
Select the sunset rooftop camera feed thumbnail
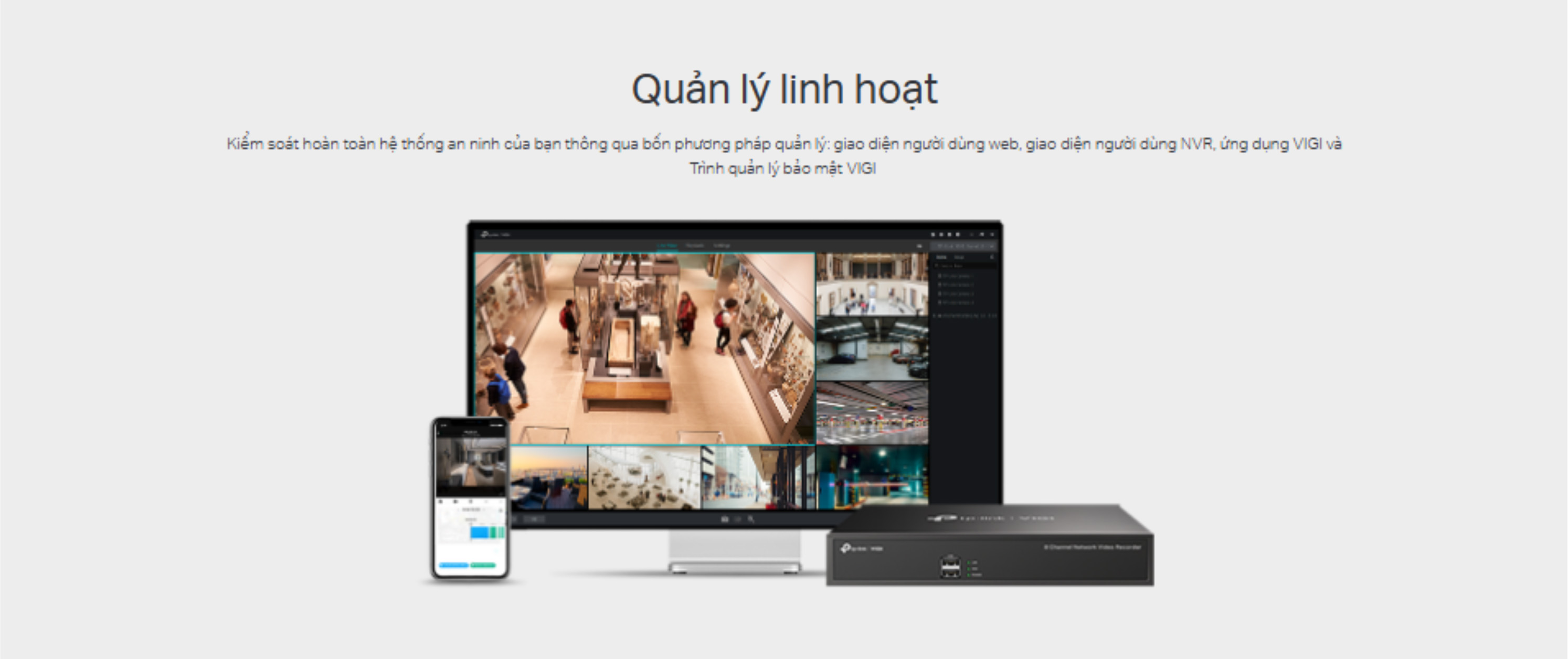(548, 477)
